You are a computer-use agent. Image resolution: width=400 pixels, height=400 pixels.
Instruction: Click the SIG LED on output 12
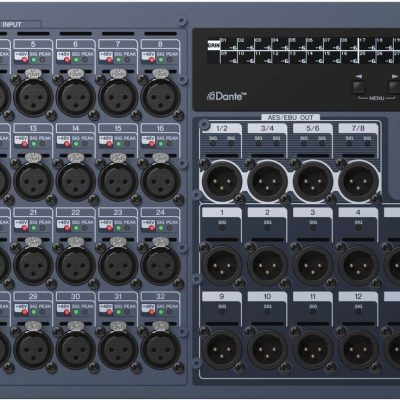coord(358,312)
